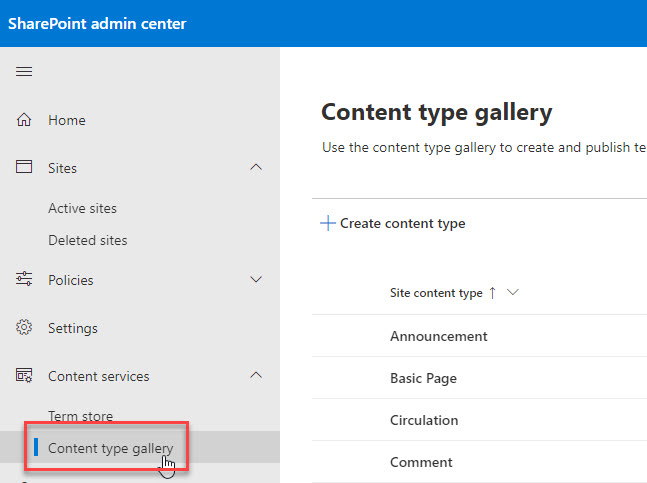Open Deleted sites page
The image size is (647, 483).
88,240
